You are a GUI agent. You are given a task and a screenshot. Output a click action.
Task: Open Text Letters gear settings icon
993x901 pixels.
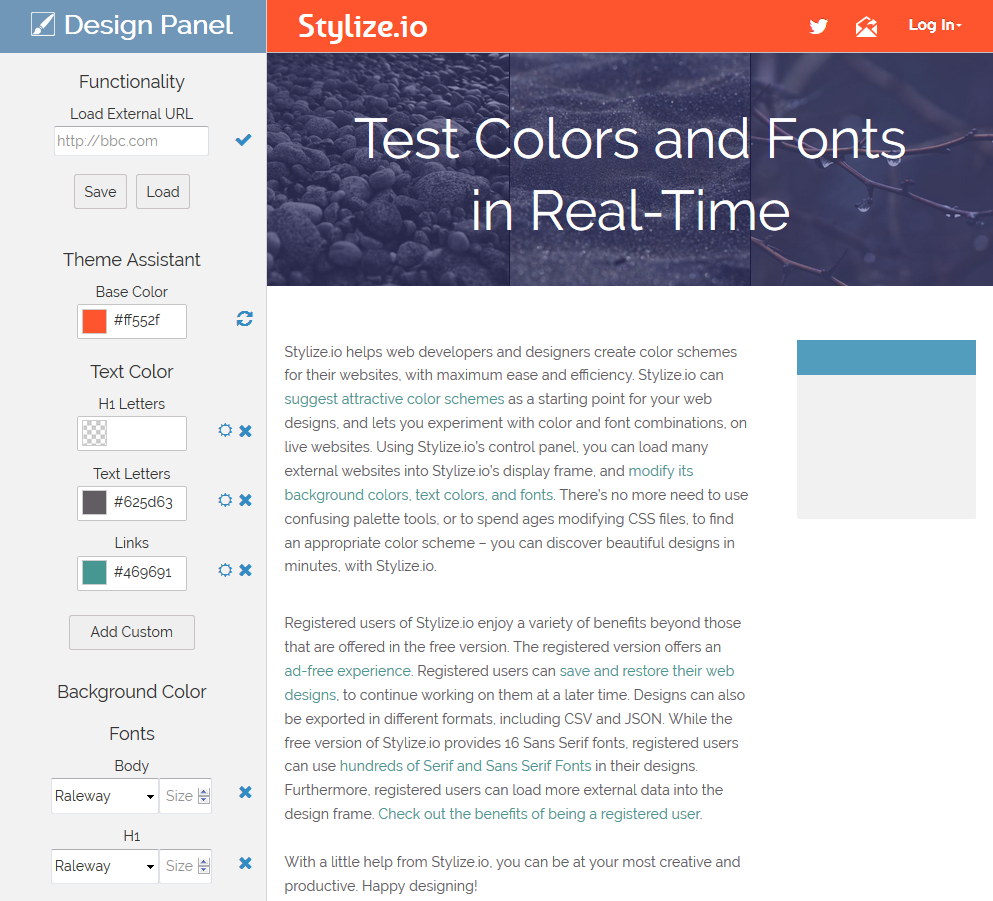[x=225, y=500]
